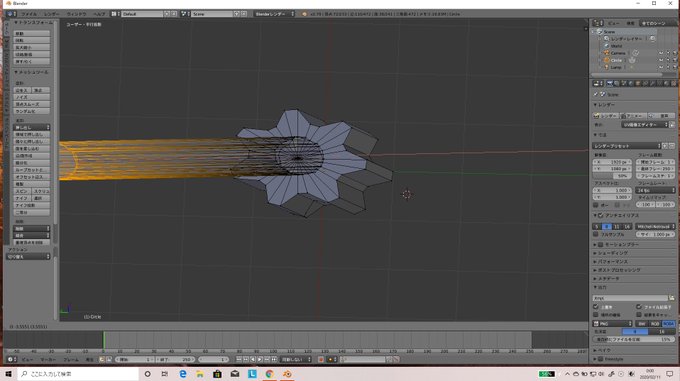The image size is (680, 381).
Task: Open the PNG file format dropdown
Action: pos(612,324)
